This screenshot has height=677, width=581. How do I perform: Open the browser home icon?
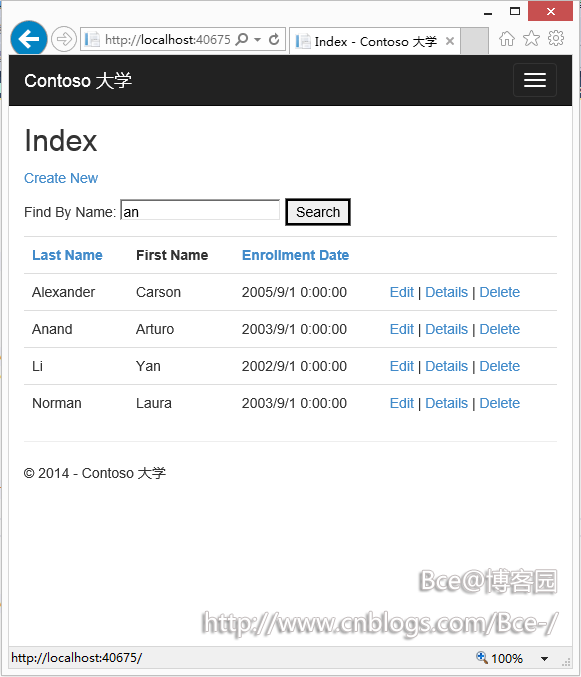507,38
